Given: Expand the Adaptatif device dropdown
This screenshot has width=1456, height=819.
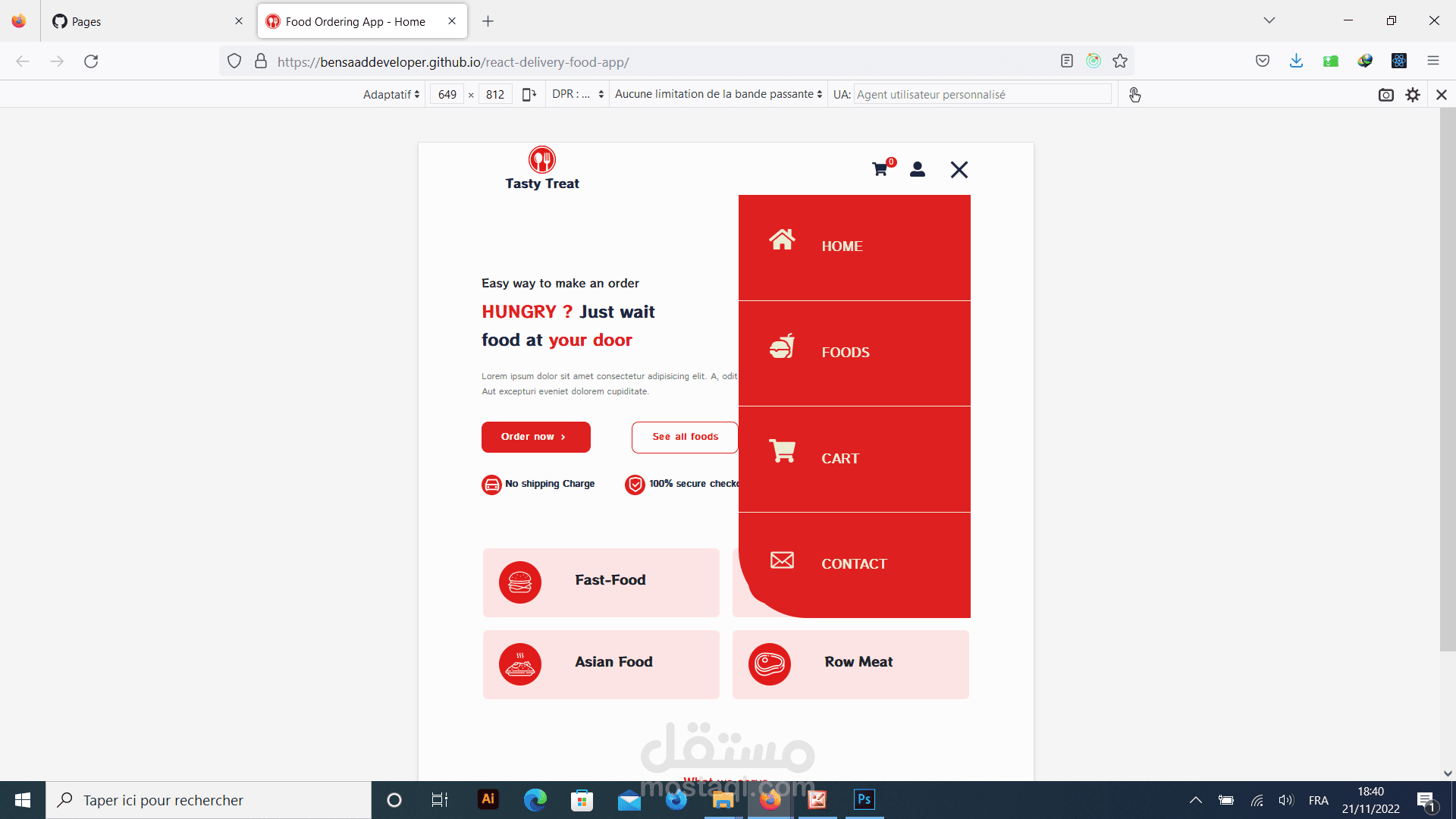Looking at the screenshot, I should coord(391,94).
